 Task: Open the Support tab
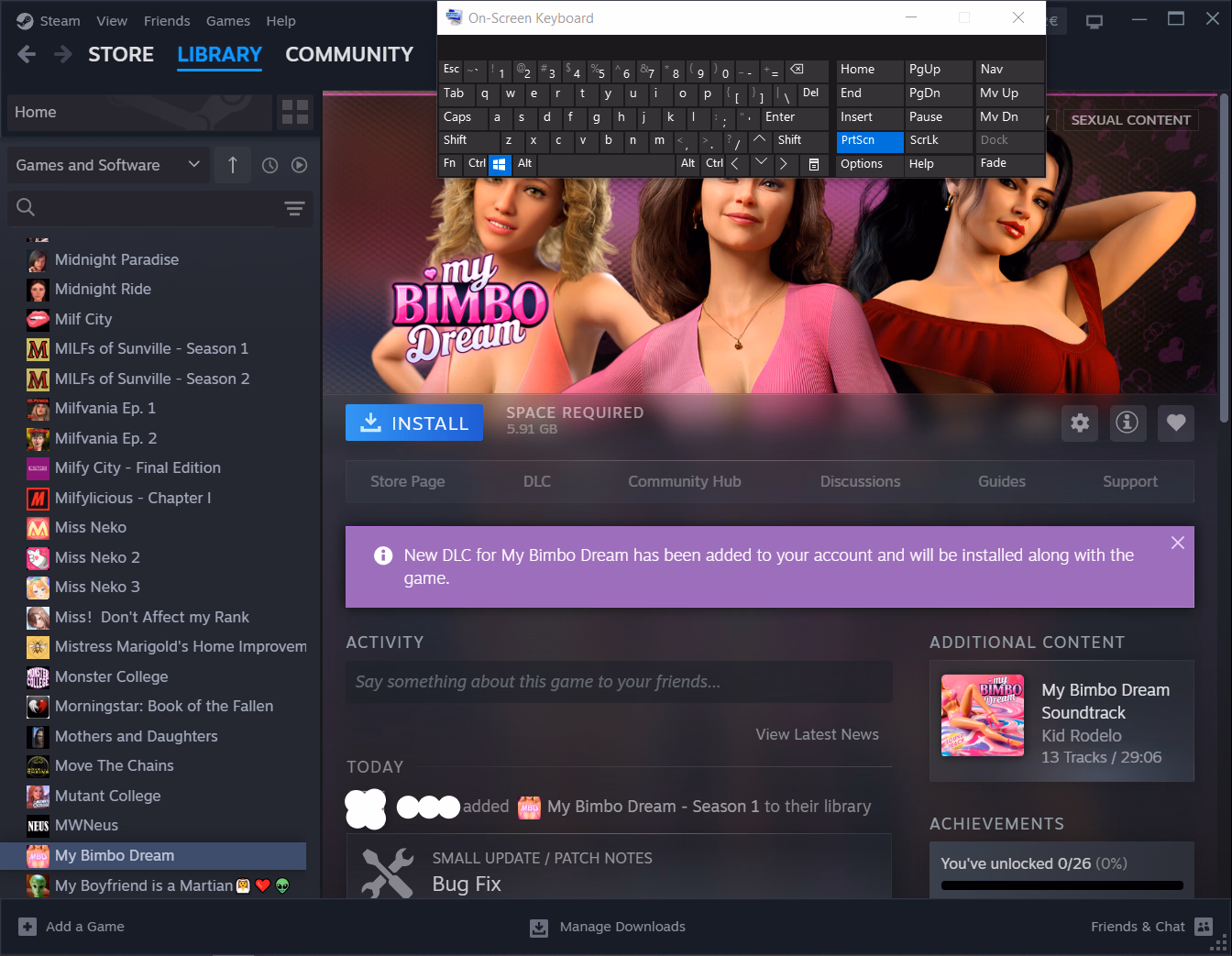[1130, 482]
